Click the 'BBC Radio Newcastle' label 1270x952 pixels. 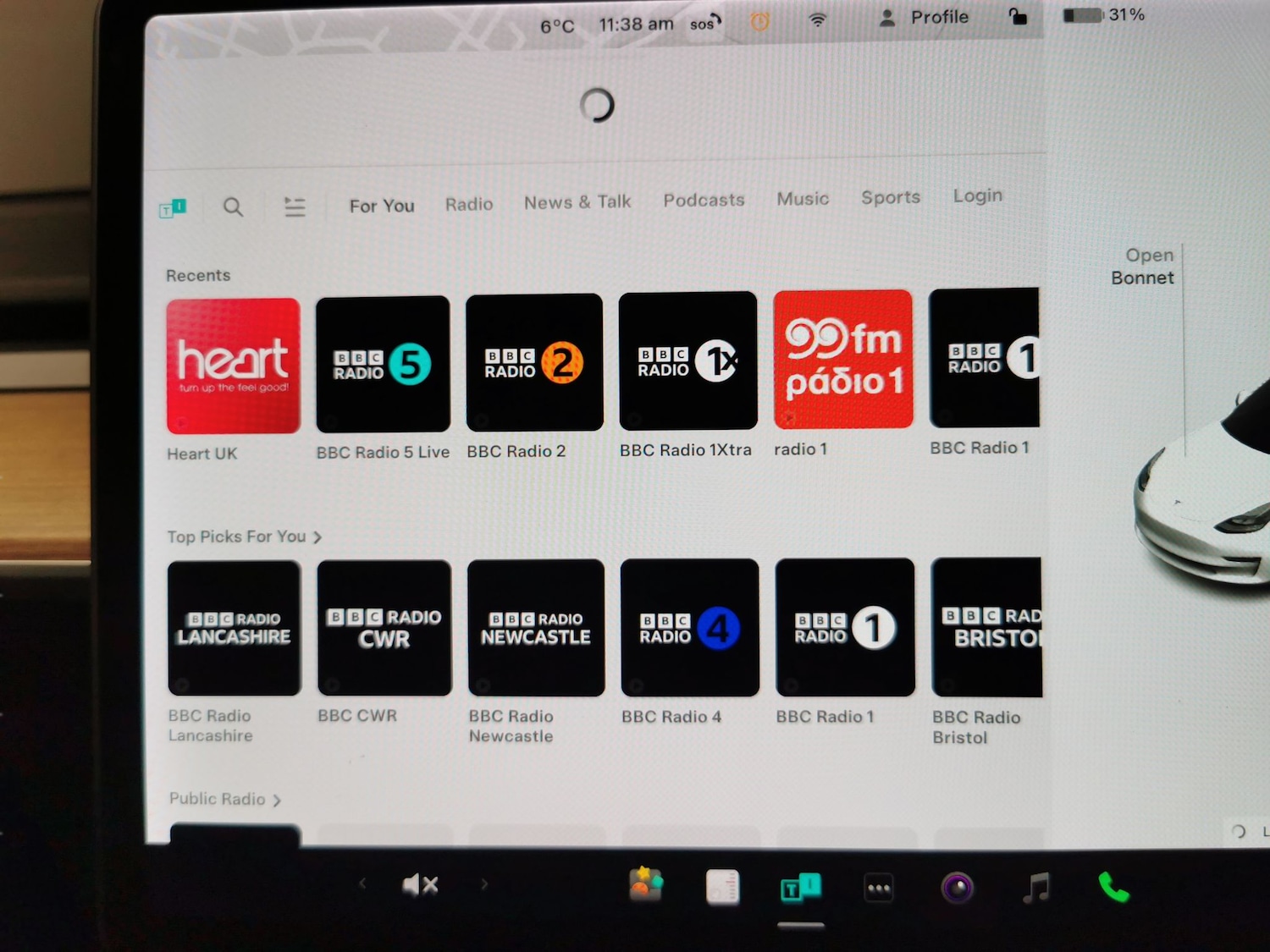point(511,726)
